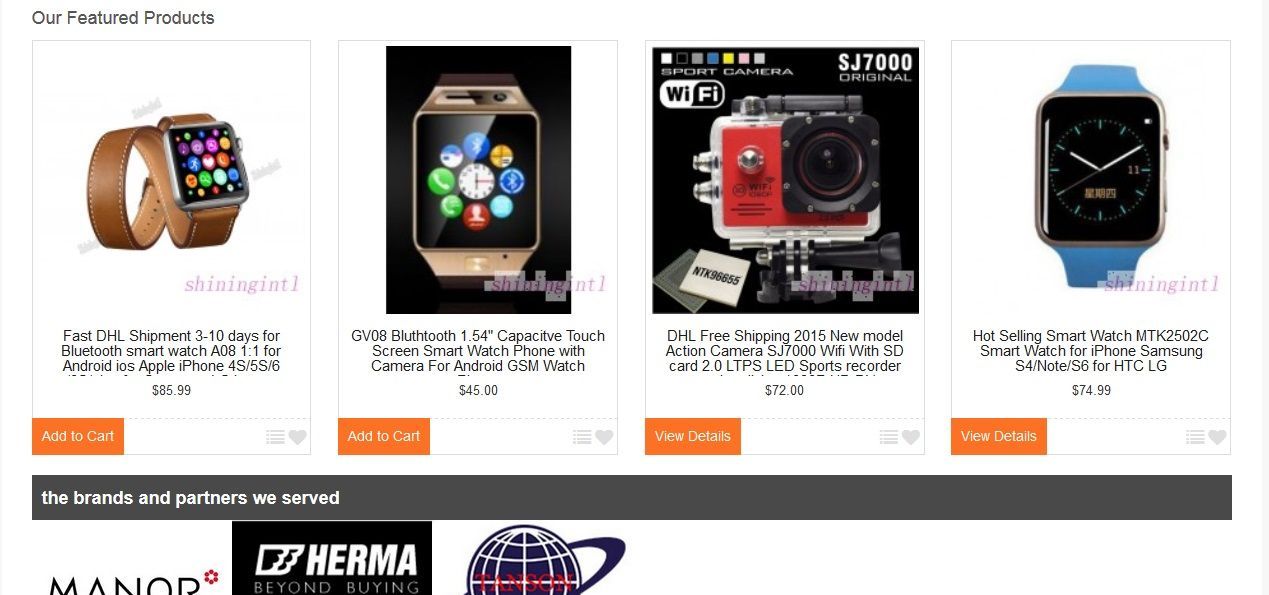Image resolution: width=1269 pixels, height=595 pixels.
Task: Click compare list icon for A08 Bluetooth watch
Action: point(276,437)
